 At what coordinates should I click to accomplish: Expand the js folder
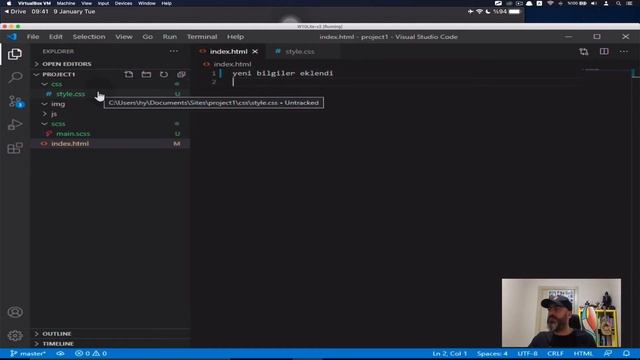(x=54, y=114)
